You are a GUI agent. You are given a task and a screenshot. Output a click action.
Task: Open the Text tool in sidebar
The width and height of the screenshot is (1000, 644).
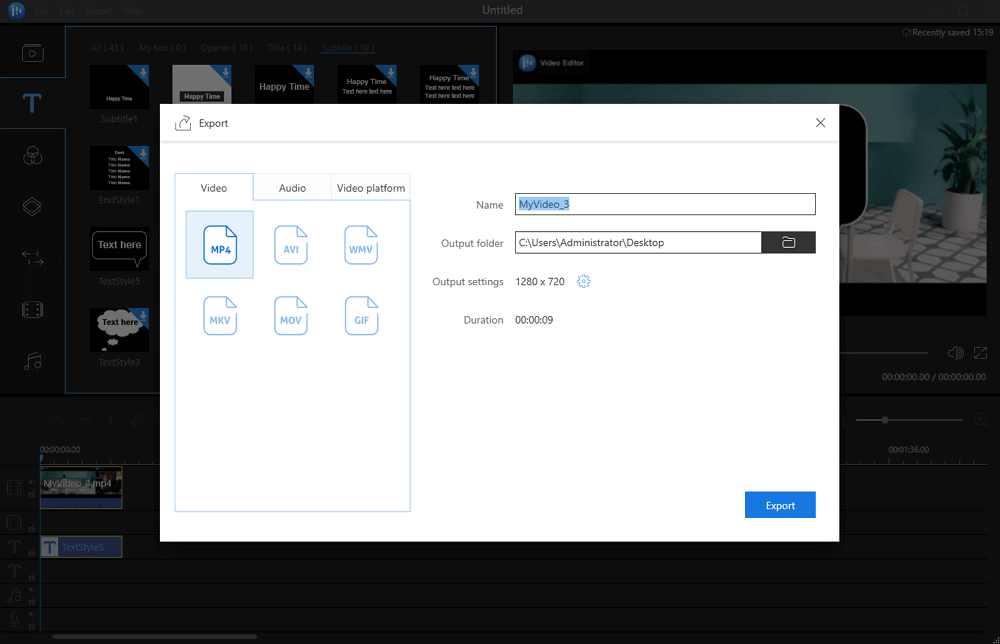click(33, 103)
